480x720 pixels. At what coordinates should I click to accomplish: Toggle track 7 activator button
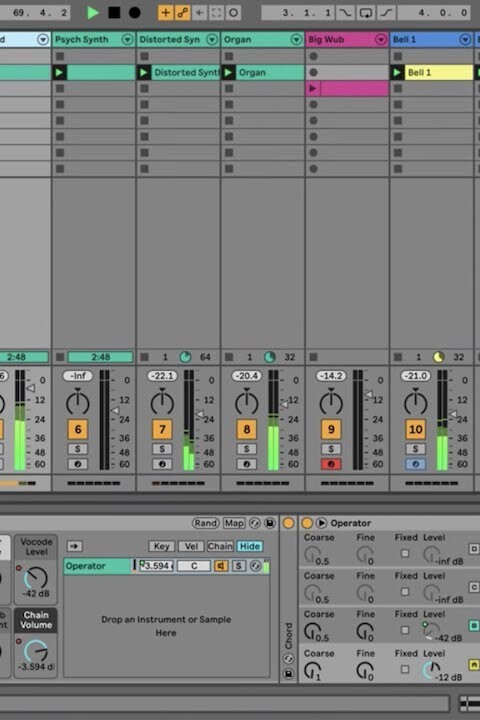point(162,429)
